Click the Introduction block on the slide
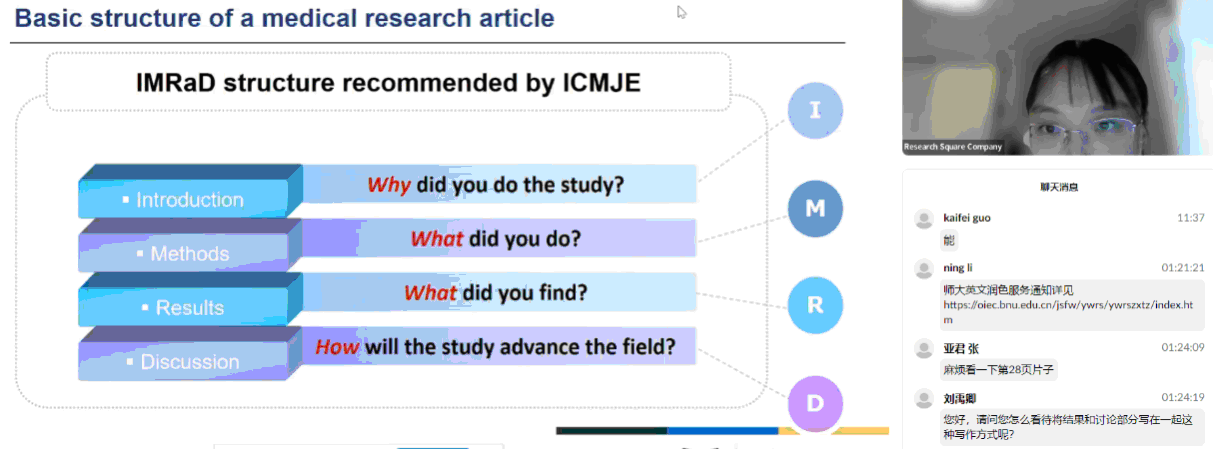The image size is (1213, 449). [189, 199]
